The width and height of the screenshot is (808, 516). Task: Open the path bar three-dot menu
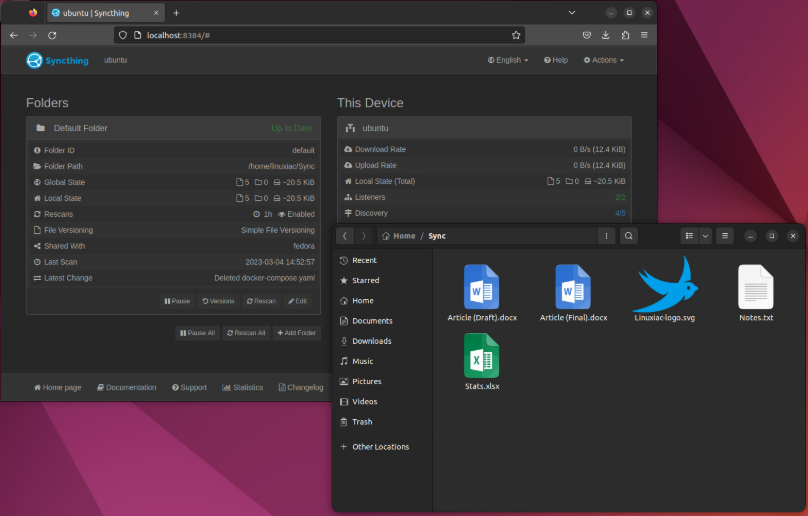pyautogui.click(x=606, y=236)
